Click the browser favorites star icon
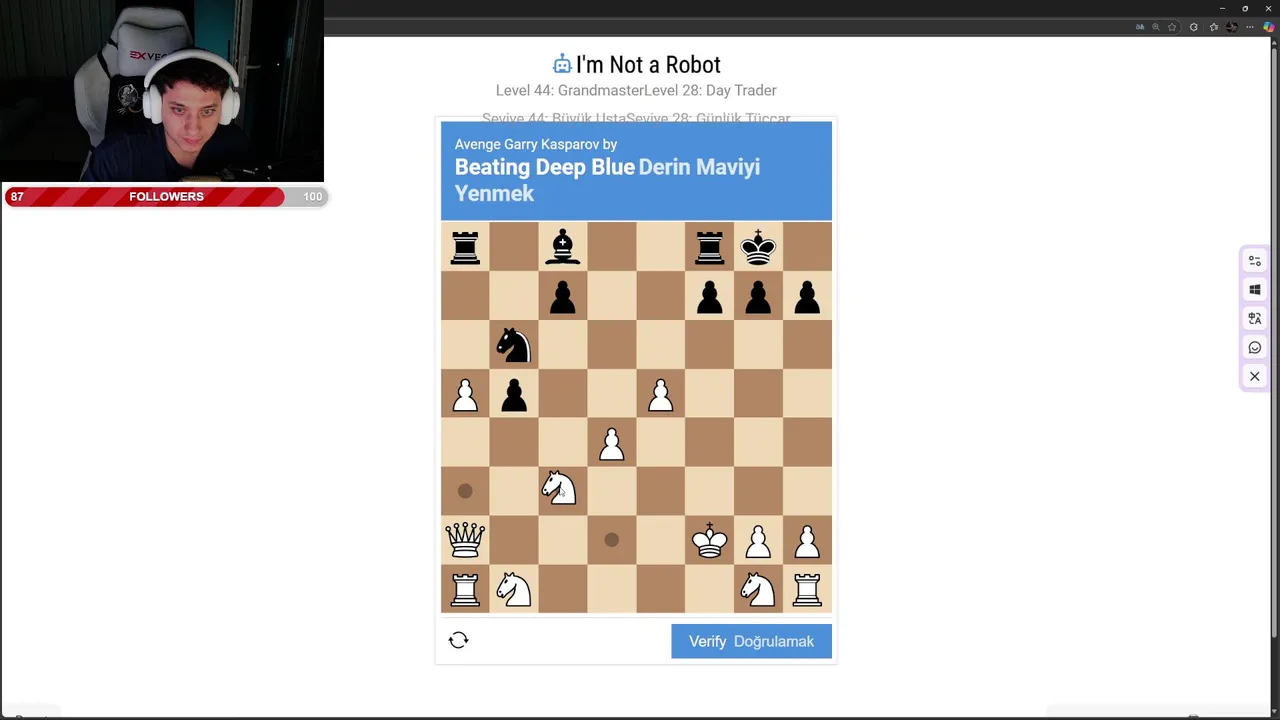Image resolution: width=1280 pixels, height=720 pixels. click(1172, 27)
